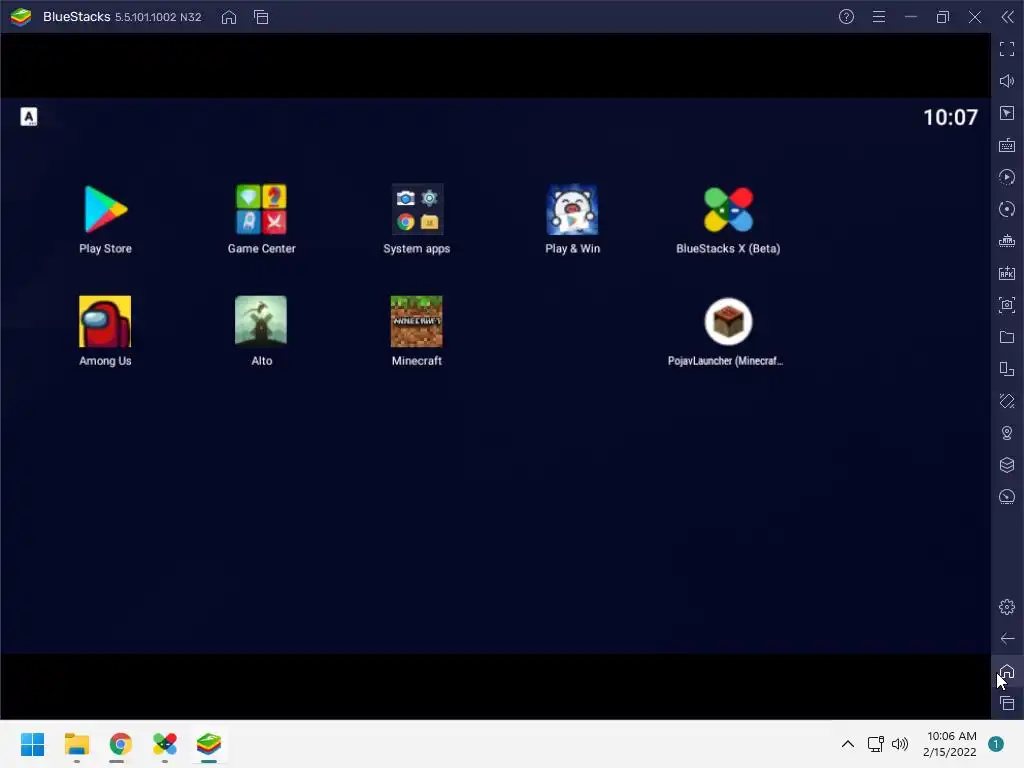Open the set location pin icon
This screenshot has height=768, width=1024.
click(1007, 433)
